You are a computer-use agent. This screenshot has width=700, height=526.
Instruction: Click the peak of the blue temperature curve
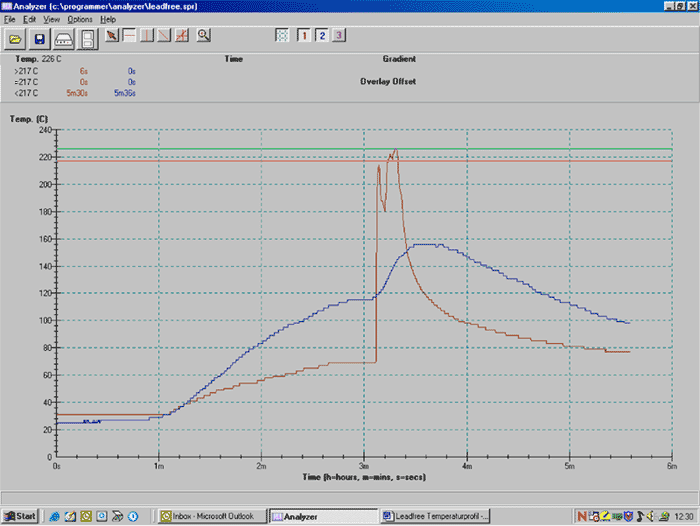click(426, 245)
